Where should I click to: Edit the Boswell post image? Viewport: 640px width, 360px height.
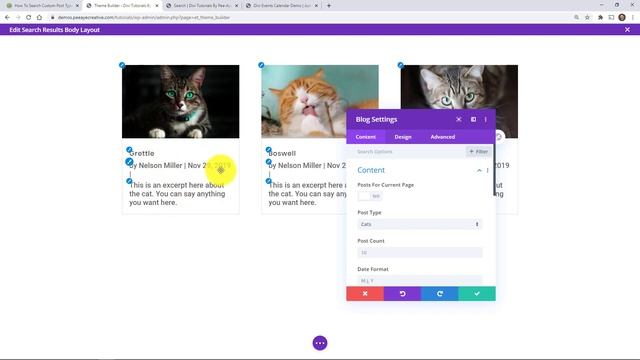(x=261, y=65)
